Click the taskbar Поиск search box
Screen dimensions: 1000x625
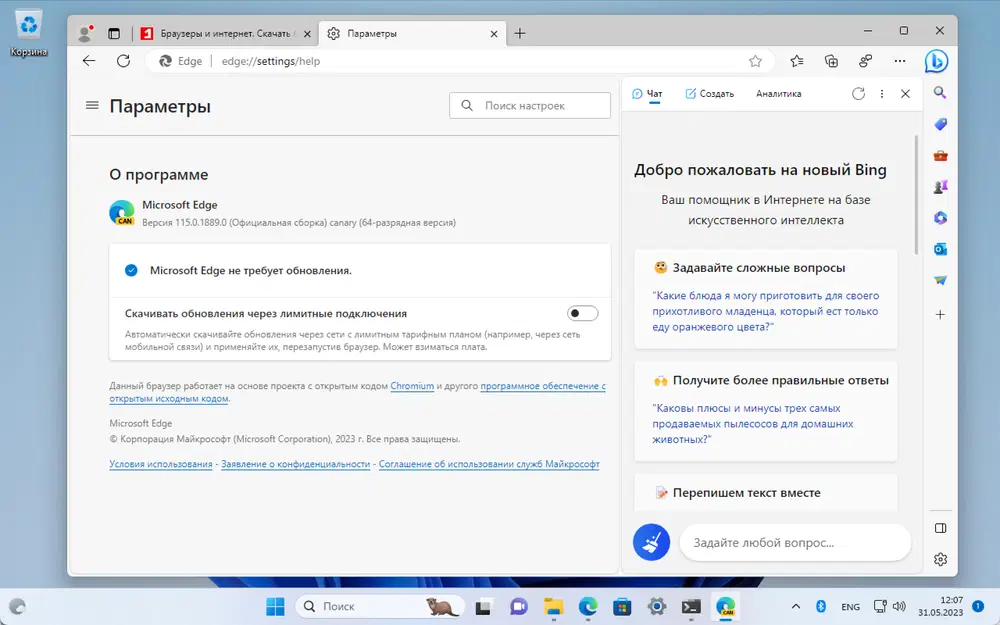point(381,606)
